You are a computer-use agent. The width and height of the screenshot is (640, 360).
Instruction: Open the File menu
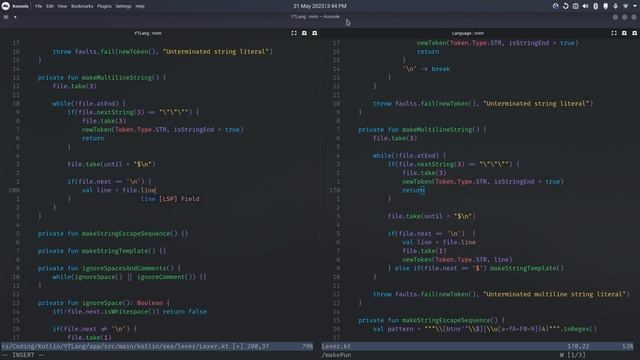tap(38, 6)
